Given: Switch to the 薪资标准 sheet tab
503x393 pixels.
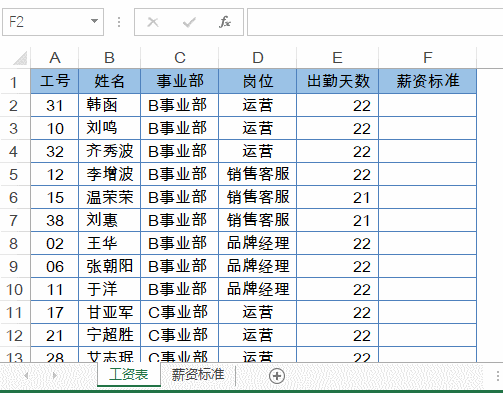Looking at the screenshot, I should 198,375.
